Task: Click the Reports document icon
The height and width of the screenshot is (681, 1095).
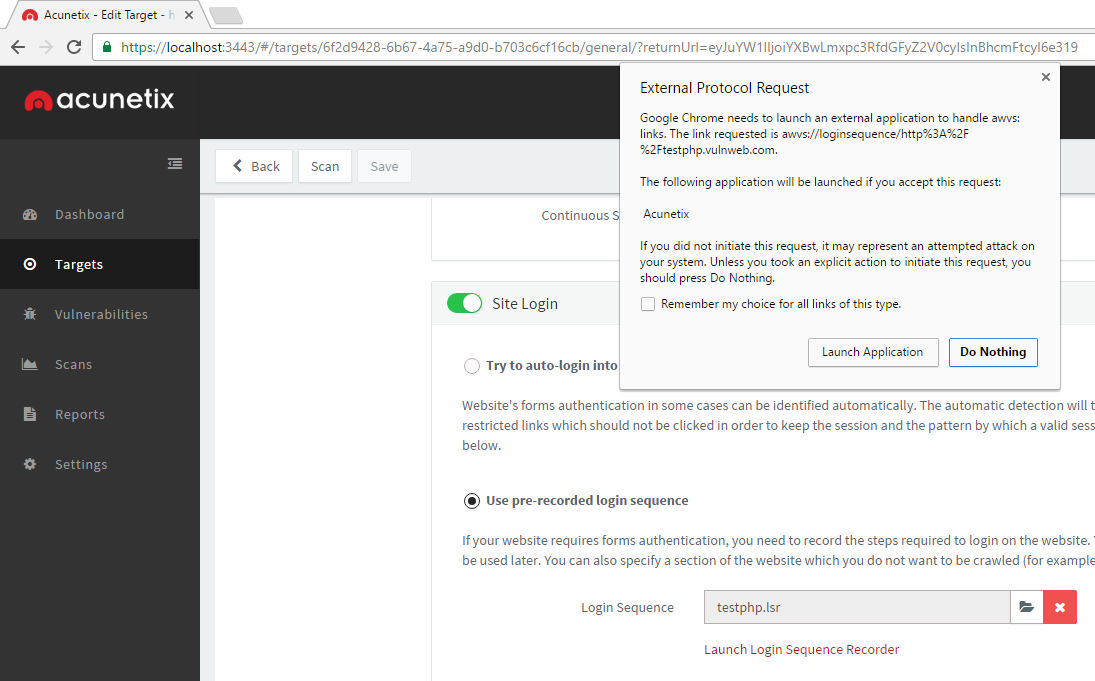Action: [30, 414]
